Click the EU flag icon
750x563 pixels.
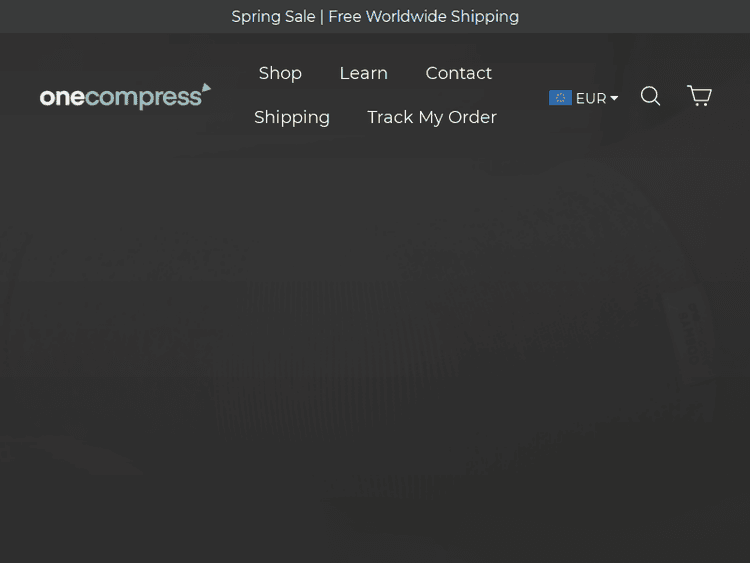pyautogui.click(x=560, y=98)
